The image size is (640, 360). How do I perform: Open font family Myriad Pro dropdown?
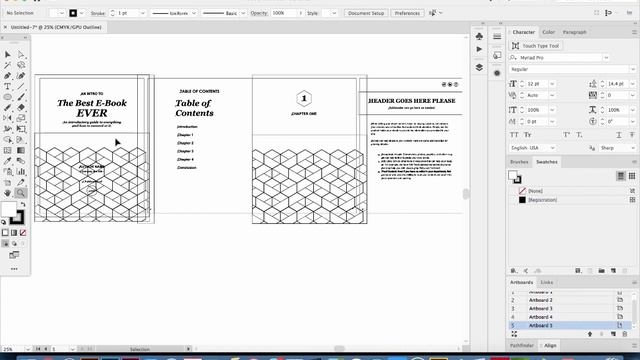click(606, 58)
